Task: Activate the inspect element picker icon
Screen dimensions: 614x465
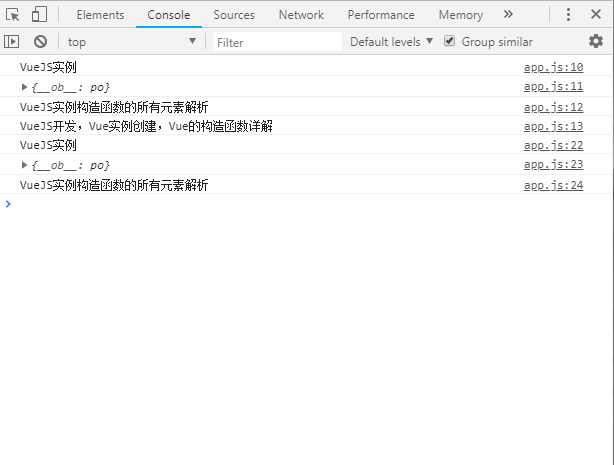Action: (13, 14)
